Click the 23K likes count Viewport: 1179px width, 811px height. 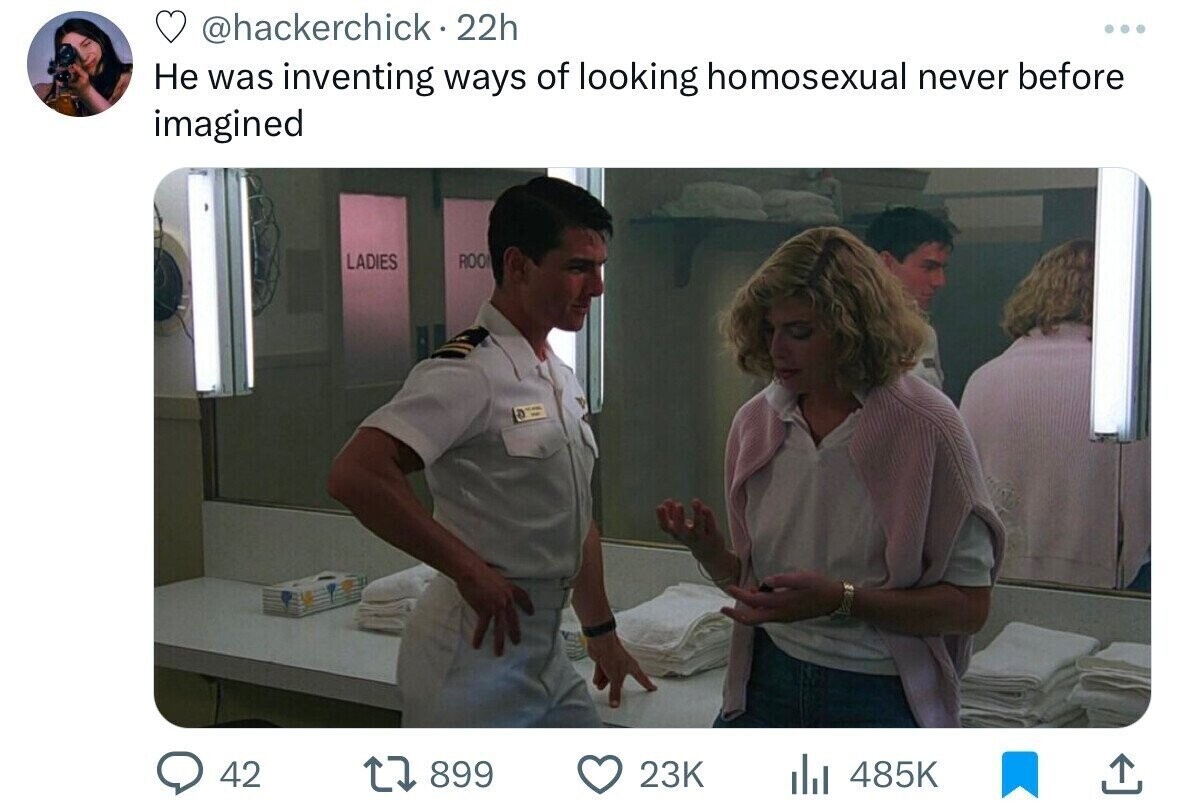pos(671,774)
